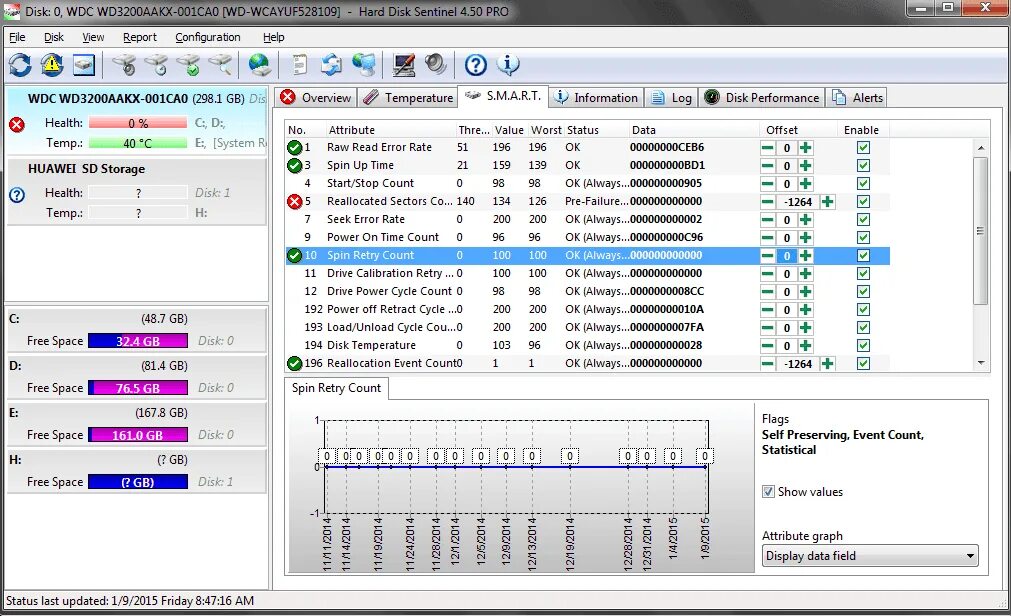Click the question mark icon beside HUAWEI health
Screen dimensions: 1011x616
(x=17, y=194)
